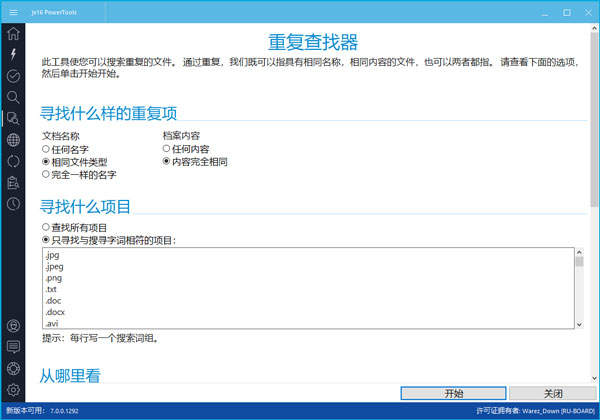Select the 查找所有项目 radio button
Viewport: 600px width, 420px height.
coord(46,227)
